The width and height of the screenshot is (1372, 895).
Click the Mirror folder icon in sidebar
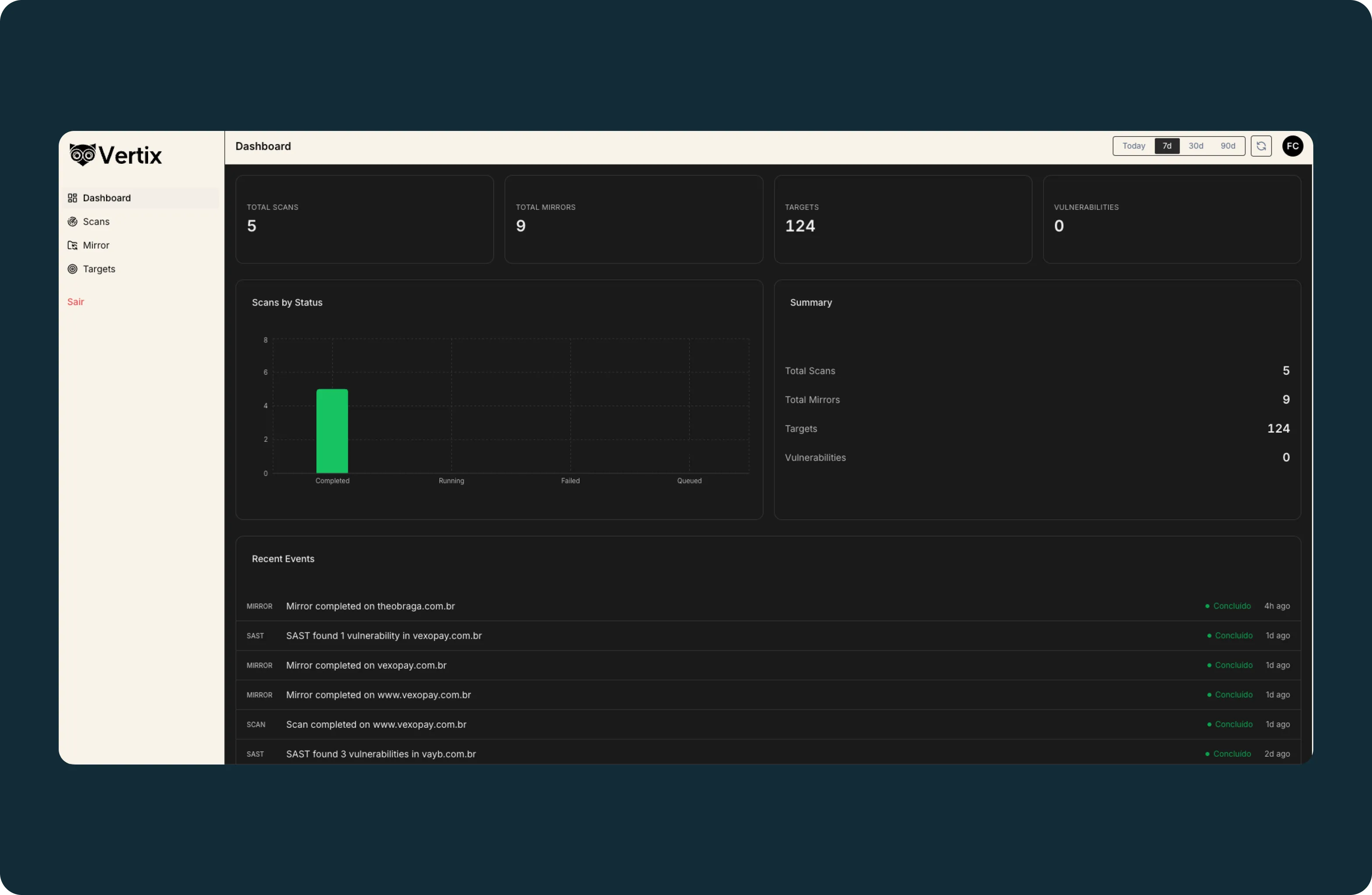(72, 245)
